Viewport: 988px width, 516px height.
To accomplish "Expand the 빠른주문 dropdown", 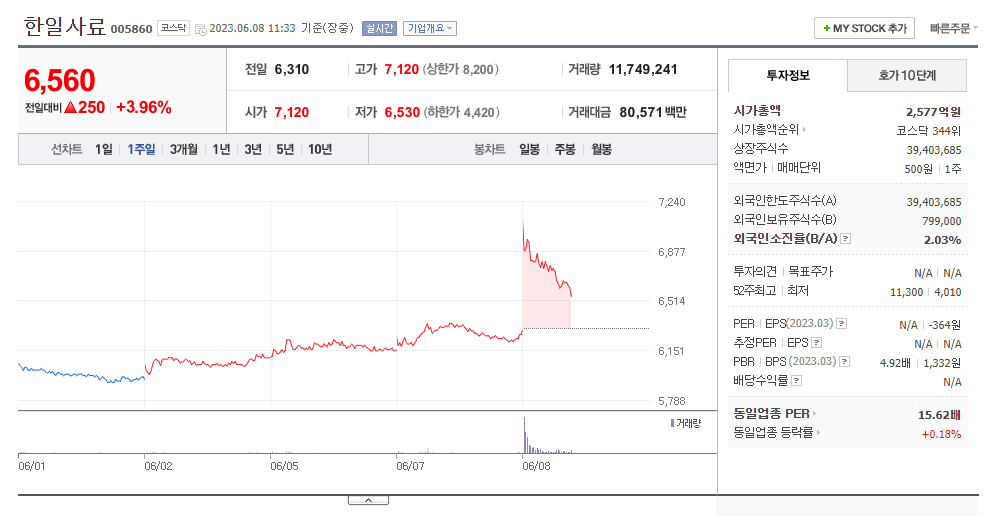I will pos(954,28).
